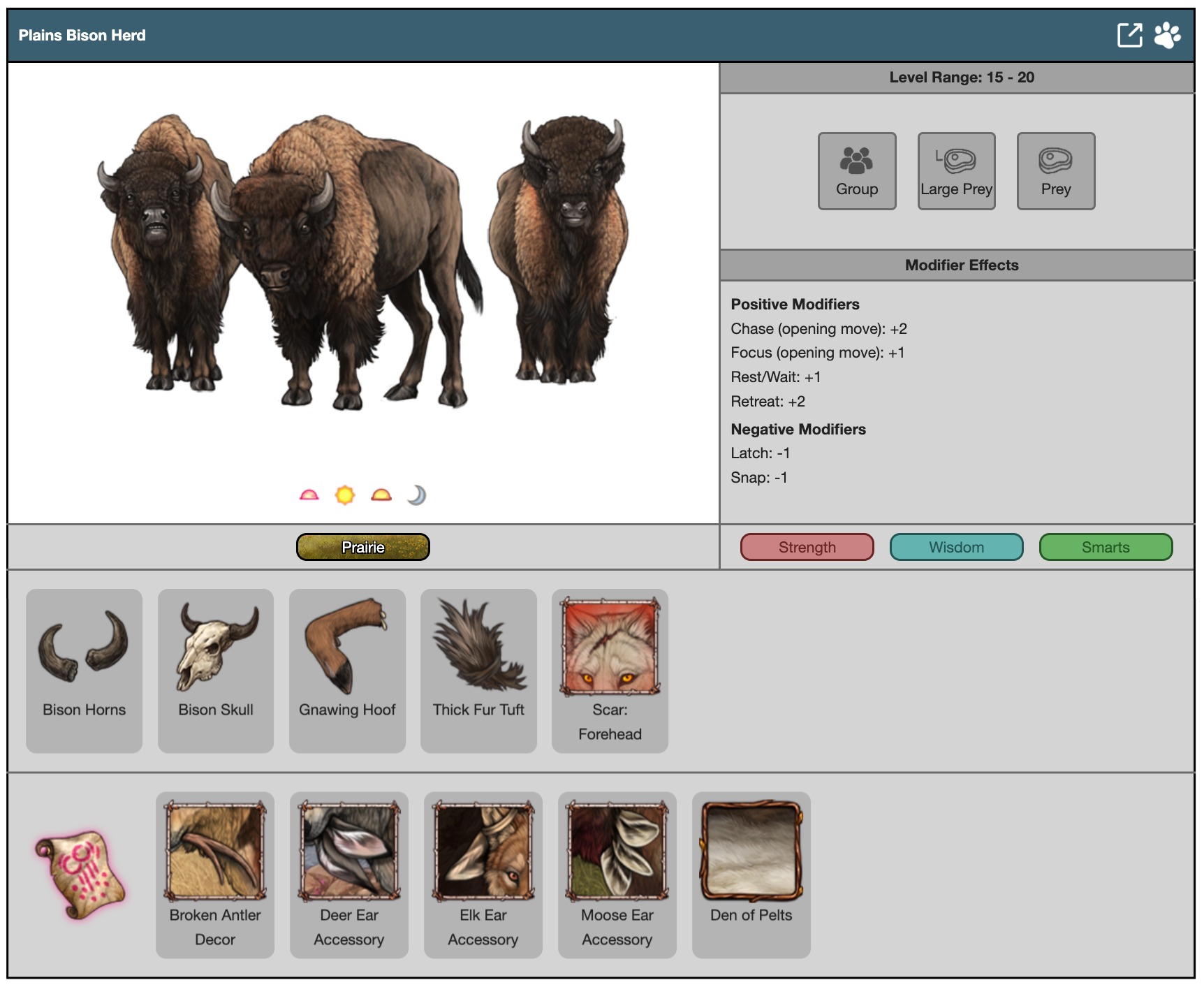1204x987 pixels.
Task: Click the Plains Bison Herd artwork
Action: (362, 262)
